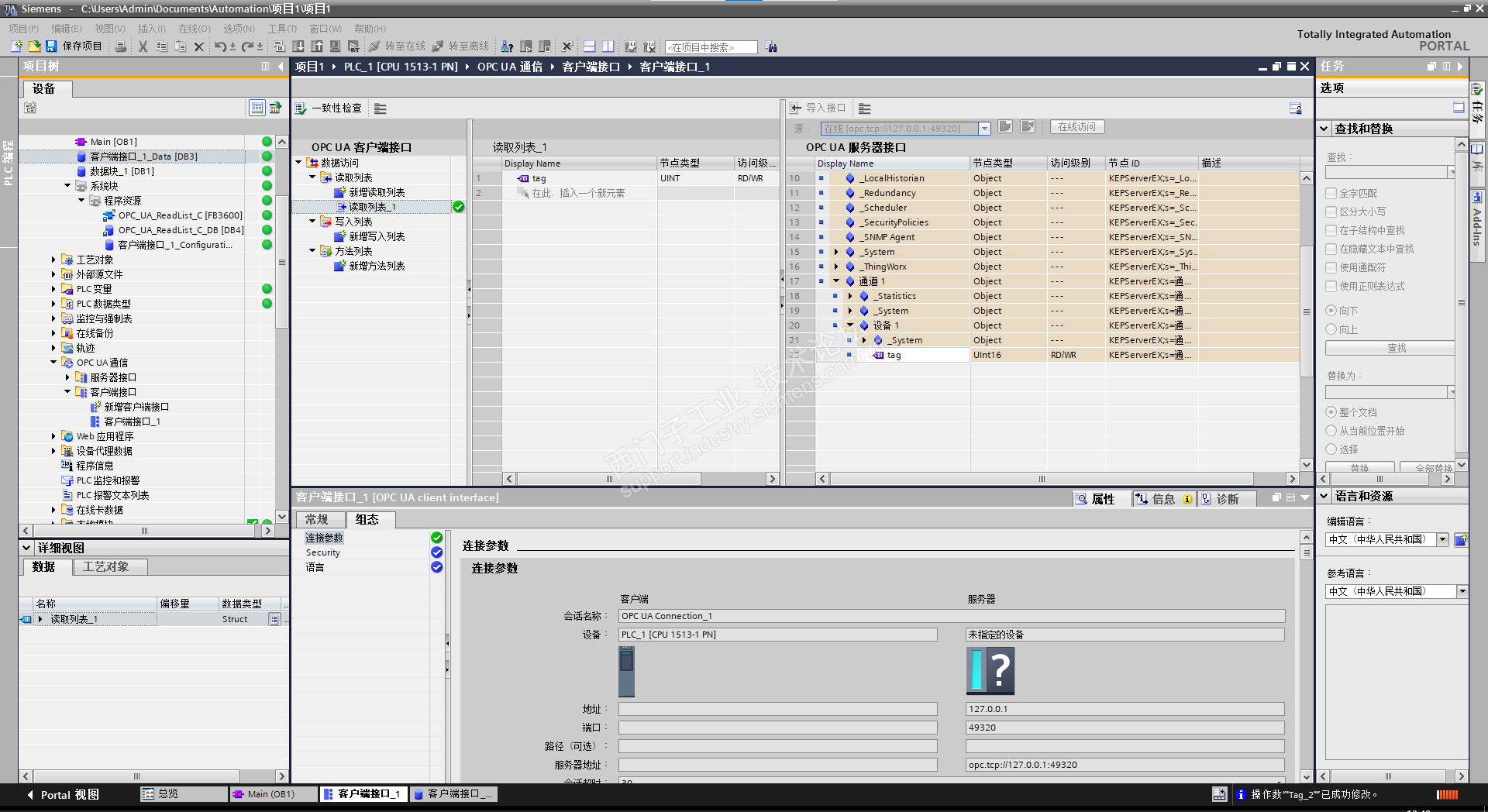Screen dimensions: 1488x812
Task: Print using the printer toolbar icon
Action: coord(121,46)
